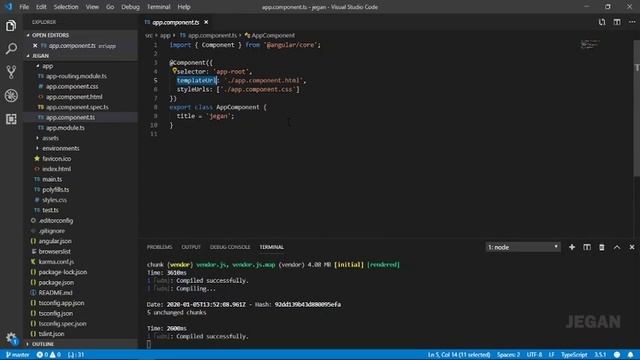The height and width of the screenshot is (360, 640).
Task: Open the Extensions view
Action: (x=11, y=119)
